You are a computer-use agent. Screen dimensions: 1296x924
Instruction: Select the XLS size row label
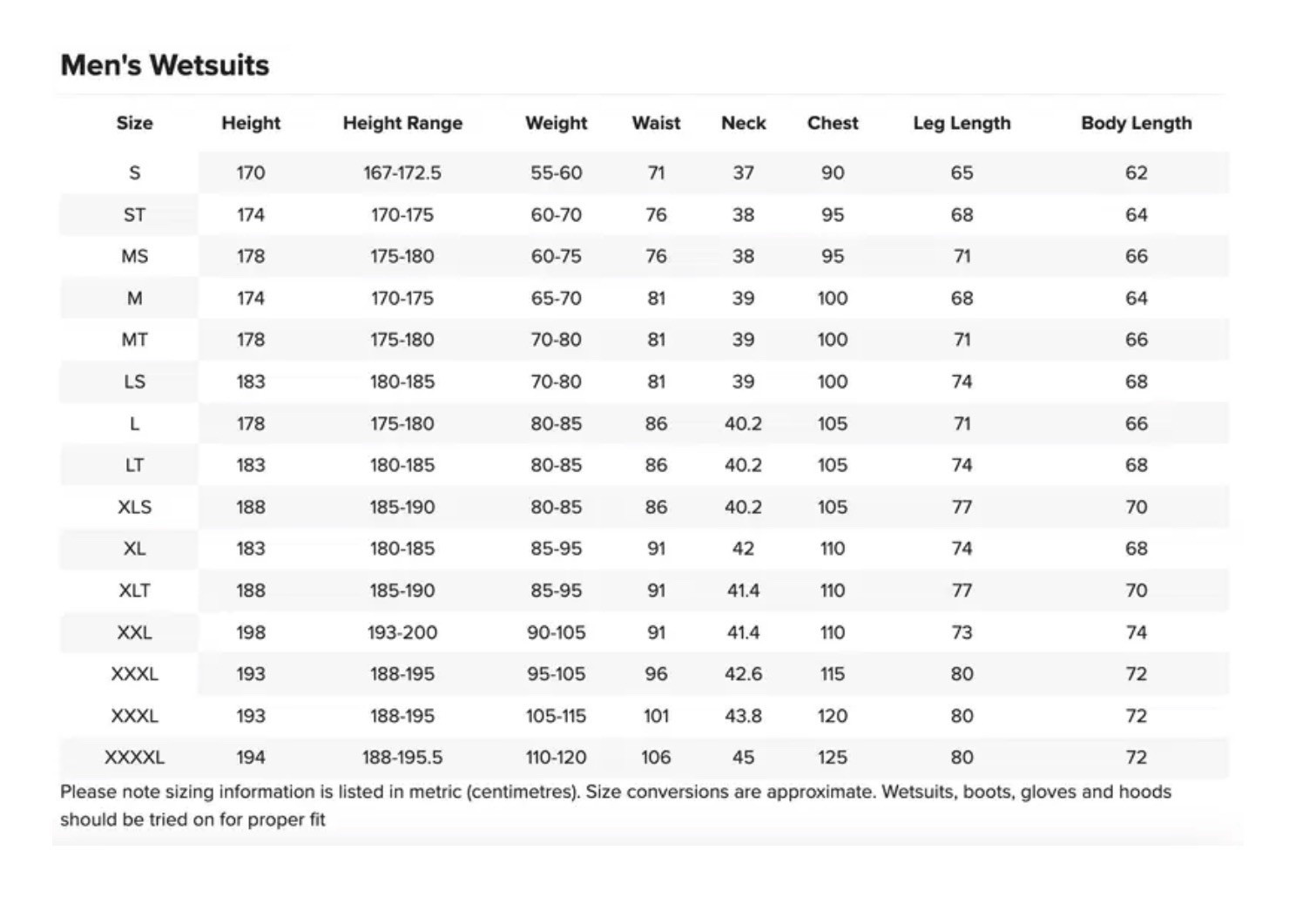134,507
